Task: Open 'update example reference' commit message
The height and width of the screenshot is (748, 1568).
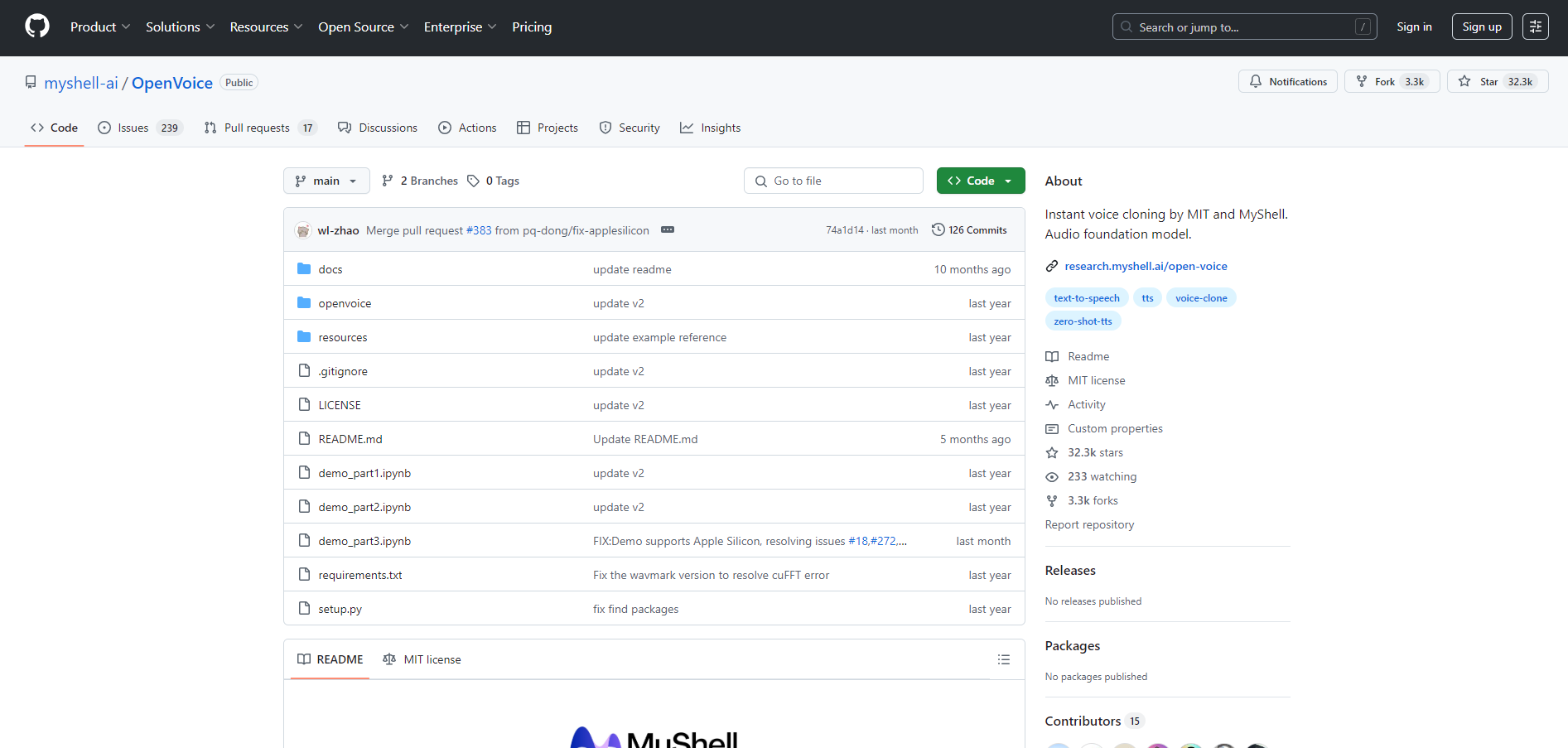Action: point(659,337)
